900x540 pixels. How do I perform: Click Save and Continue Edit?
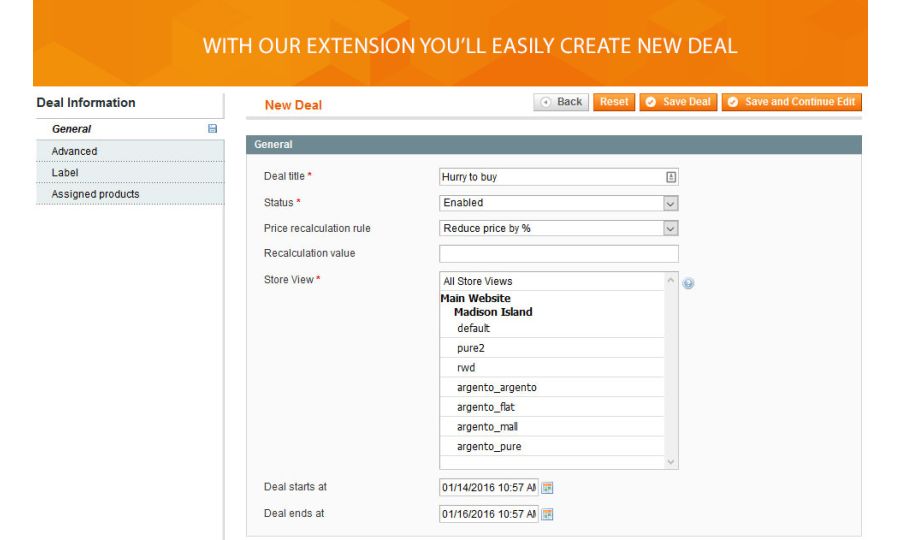tap(791, 102)
